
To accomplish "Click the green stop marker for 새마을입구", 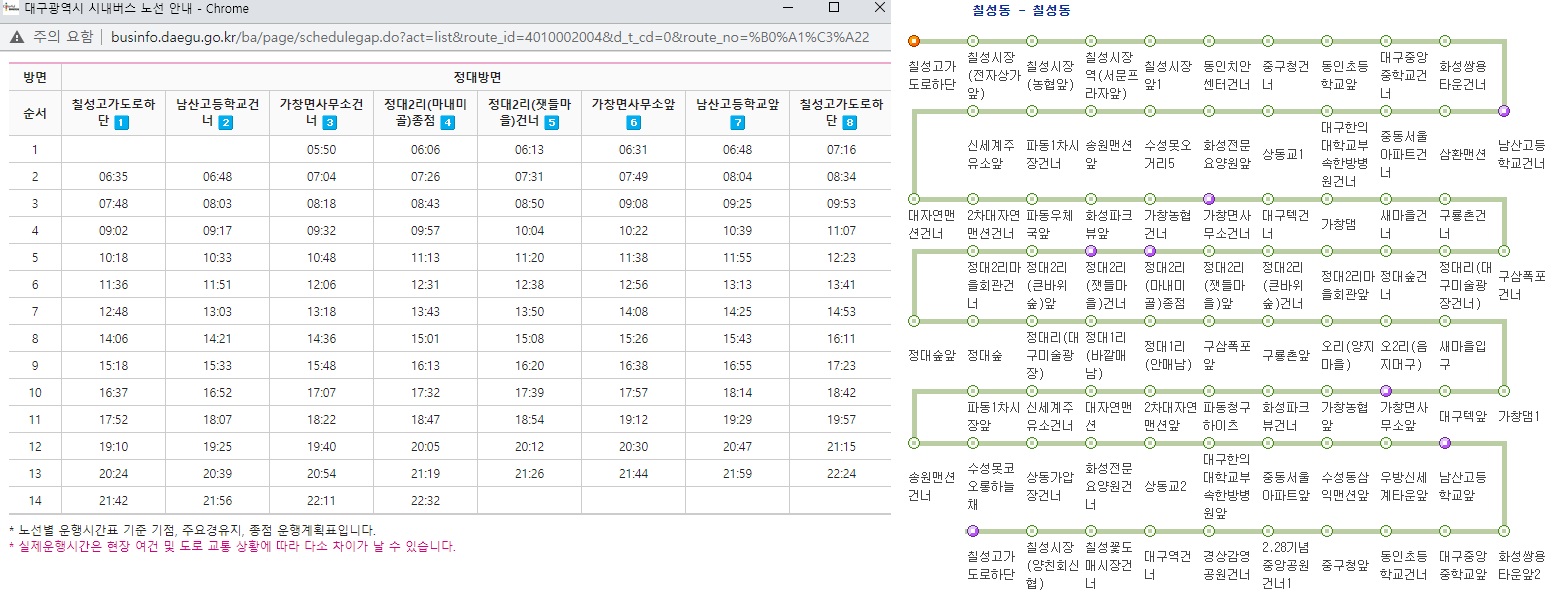I will pyautogui.click(x=1445, y=321).
